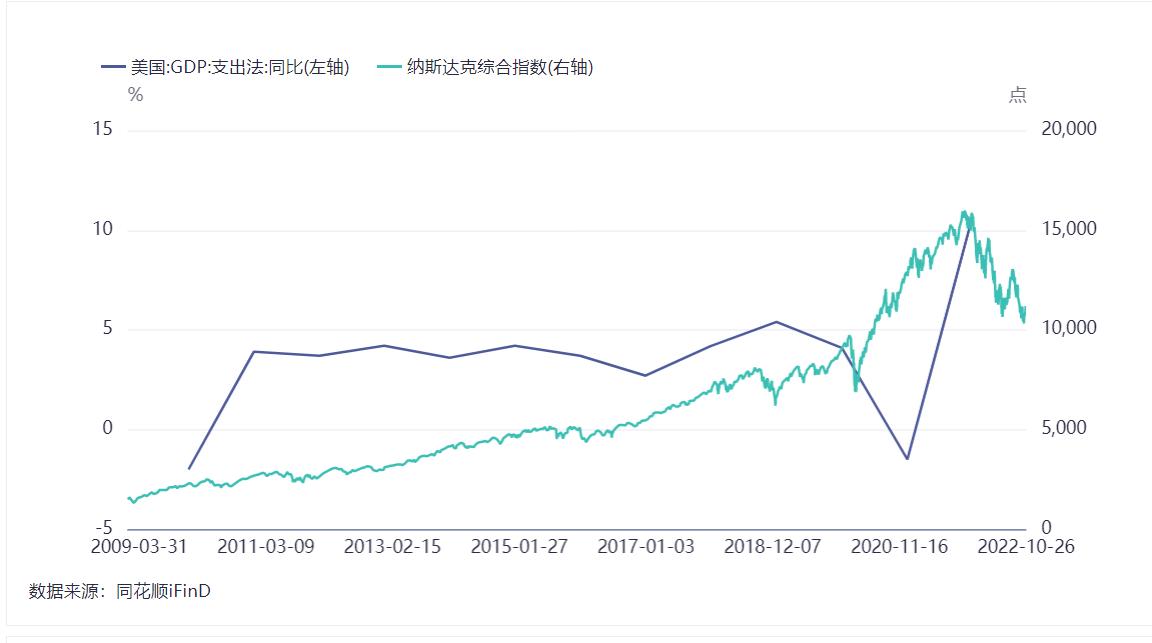The width and height of the screenshot is (1152, 643).
Task: Click the 20,000 tick on right axis
Action: [x=1069, y=129]
